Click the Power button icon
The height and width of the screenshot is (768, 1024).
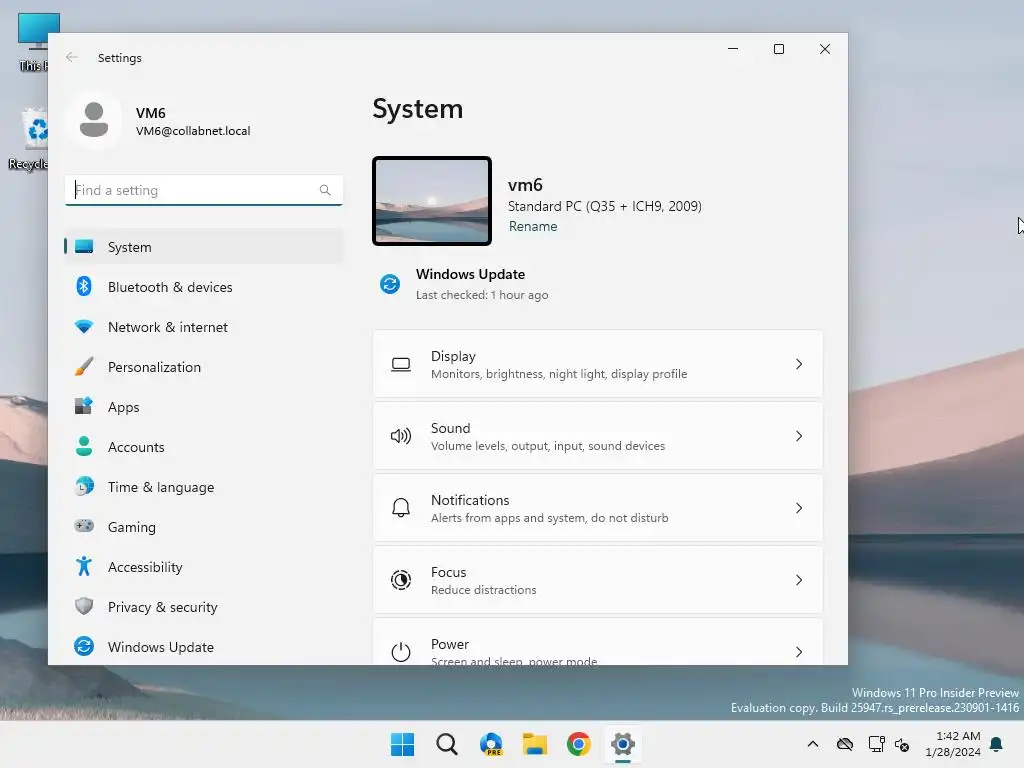[401, 651]
